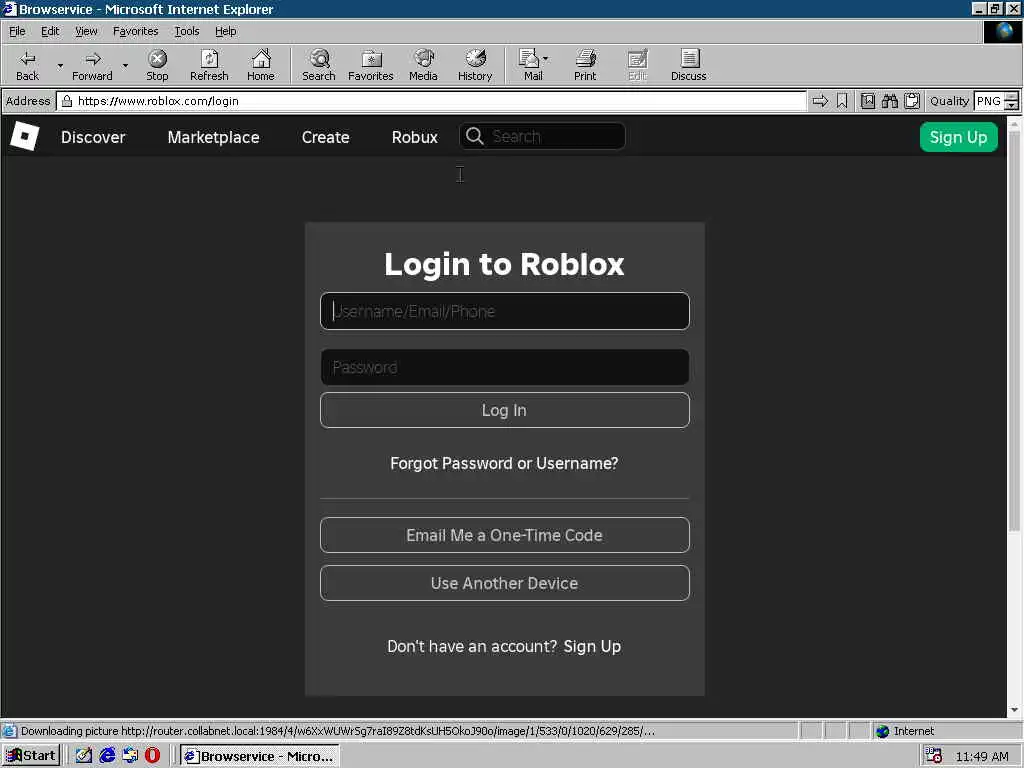Click the bookmark ribbon icon beside the Go arrow
This screenshot has width=1024, height=768.
(842, 101)
